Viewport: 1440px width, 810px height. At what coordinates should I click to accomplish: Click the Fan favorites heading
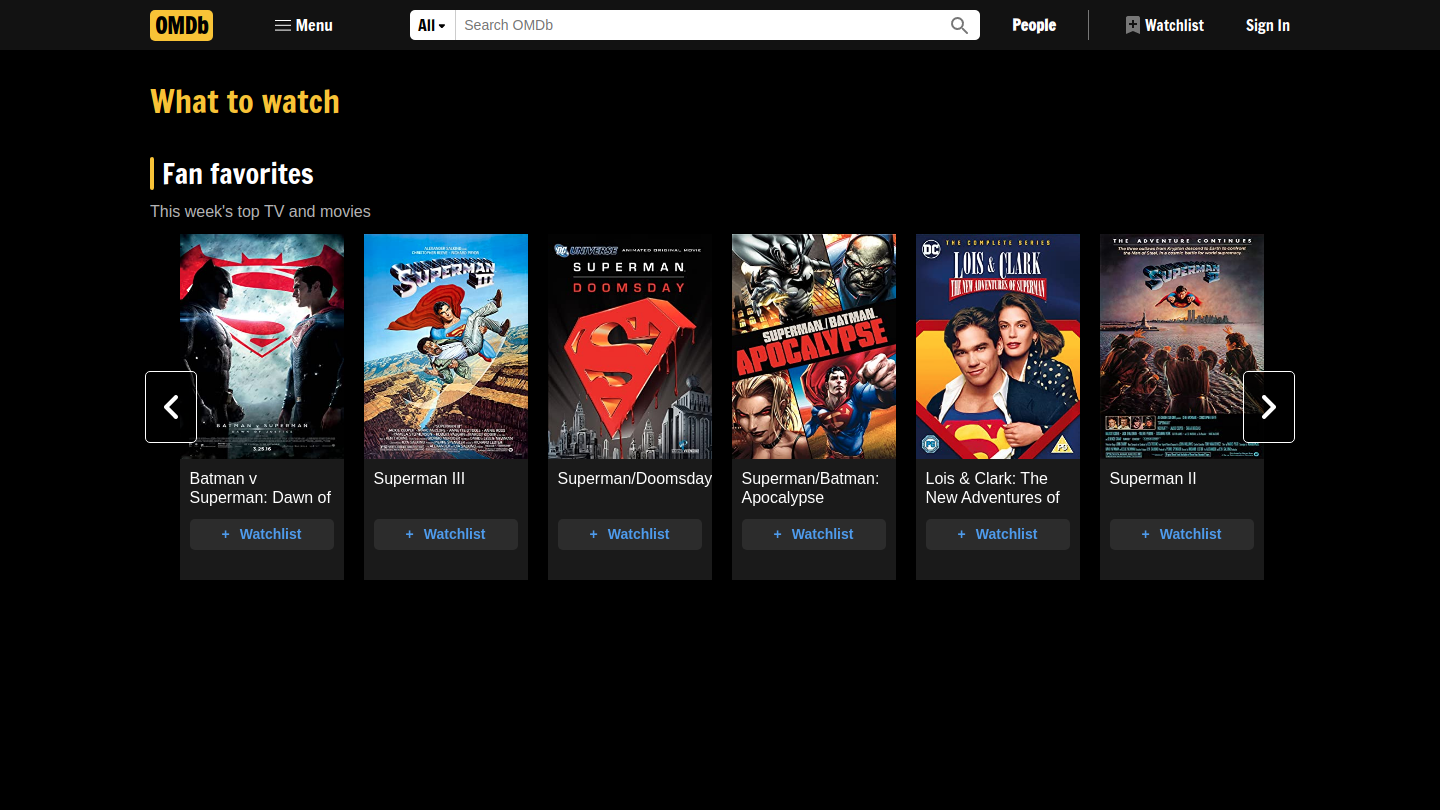(238, 174)
